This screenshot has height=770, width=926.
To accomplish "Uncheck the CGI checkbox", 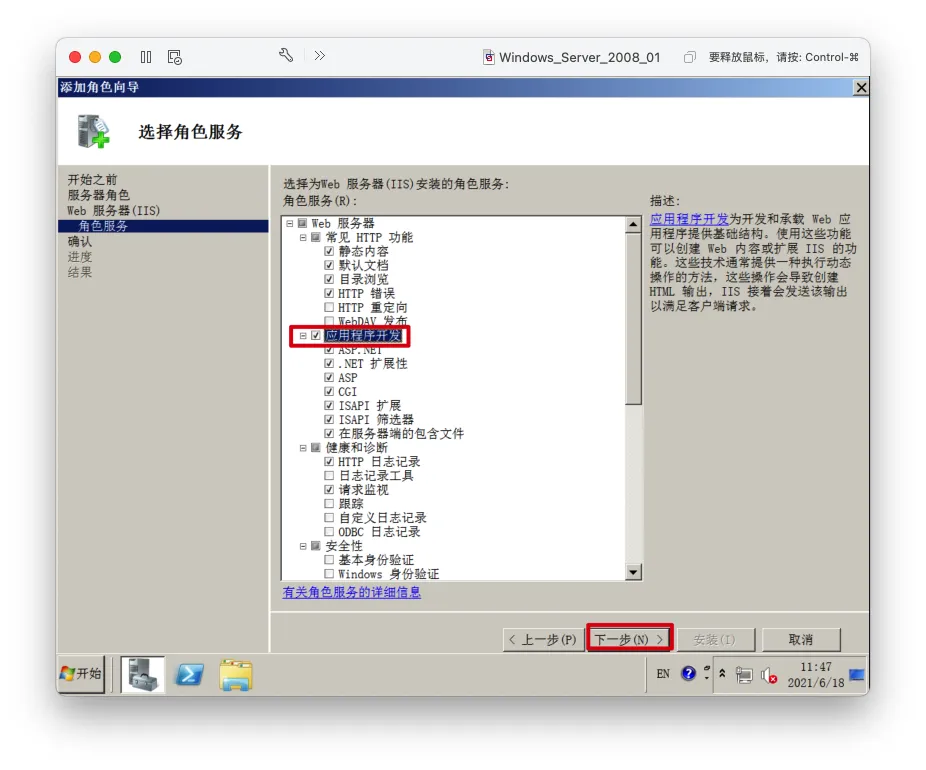I will point(329,391).
